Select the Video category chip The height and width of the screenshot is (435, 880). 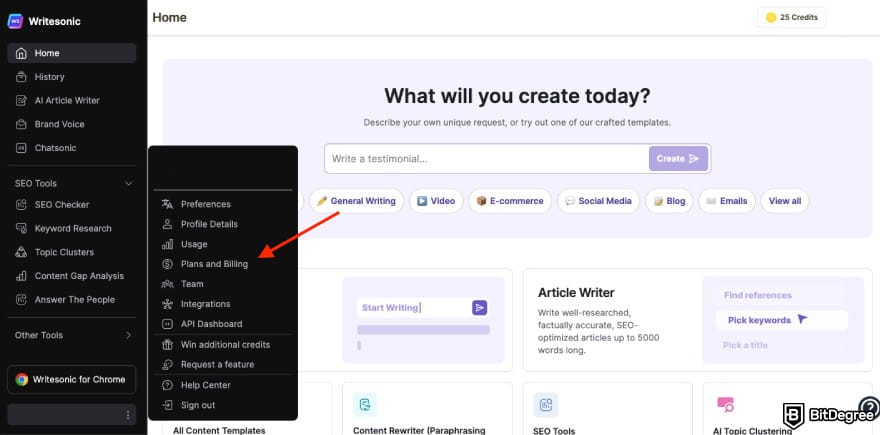click(x=436, y=201)
